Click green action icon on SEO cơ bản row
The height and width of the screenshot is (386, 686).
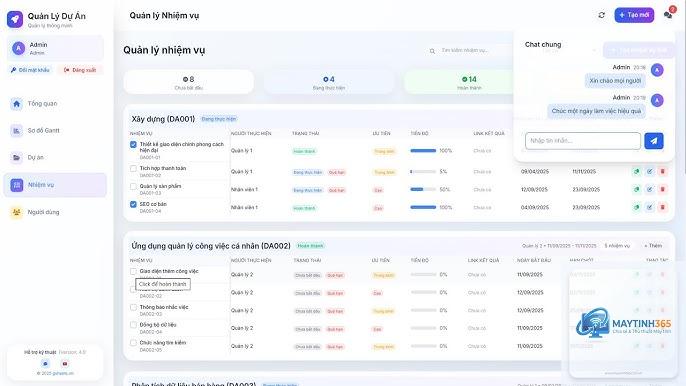click(x=637, y=207)
